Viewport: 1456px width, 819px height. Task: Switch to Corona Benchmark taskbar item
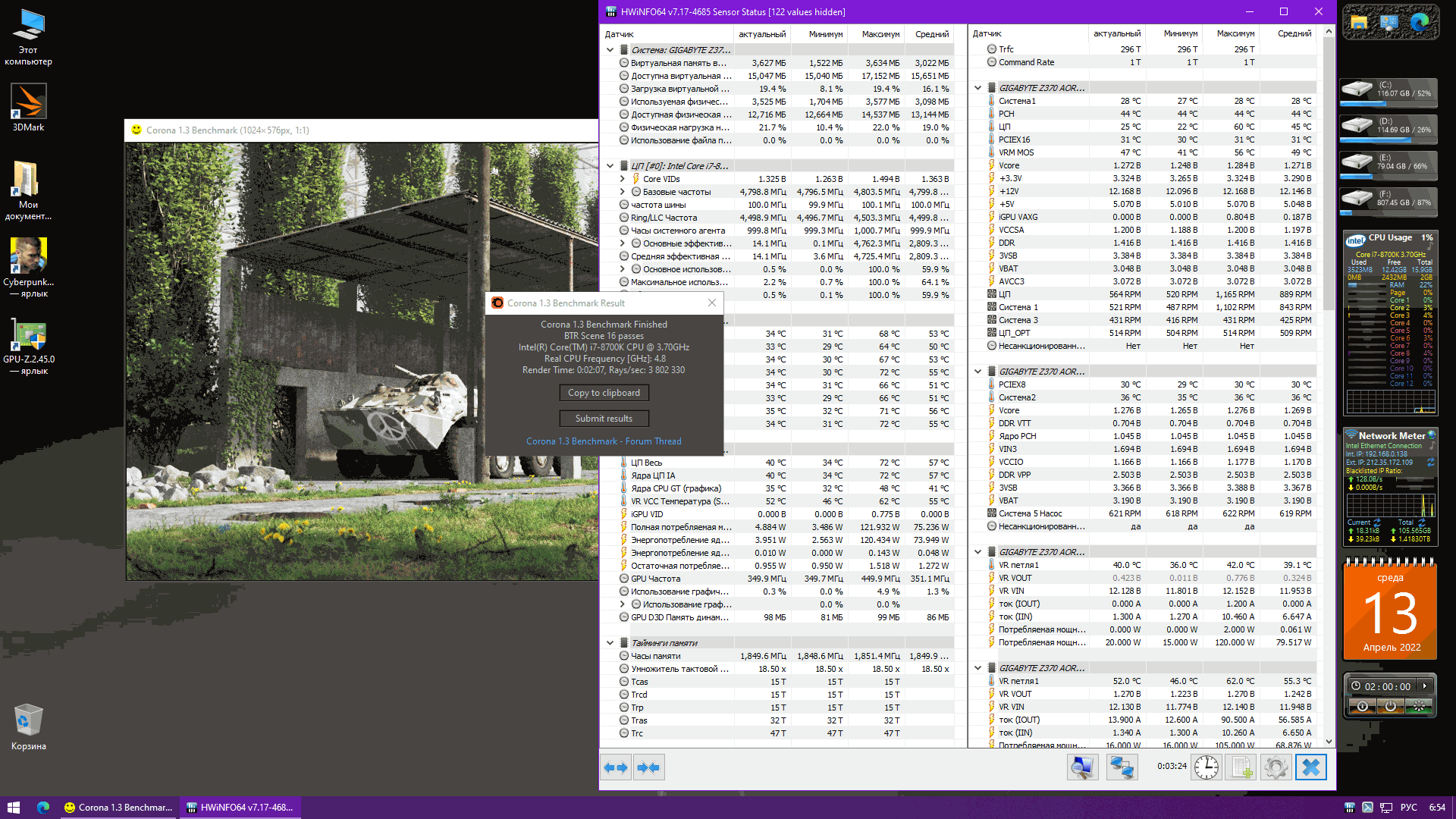[118, 808]
